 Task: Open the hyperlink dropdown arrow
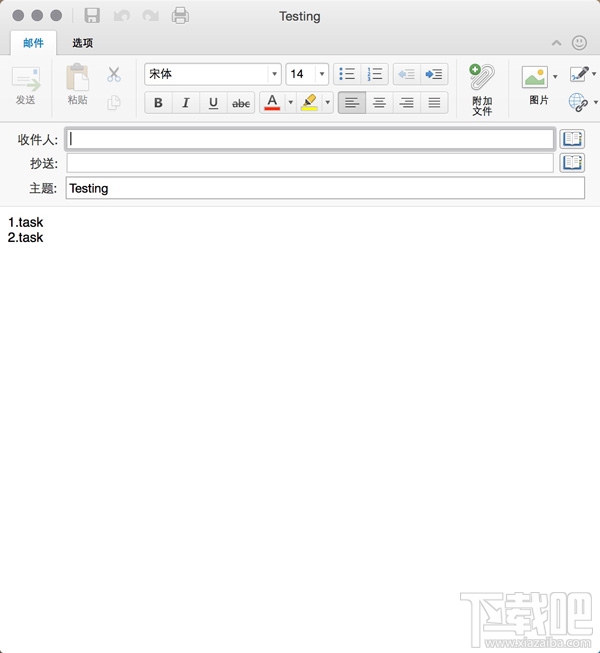point(595,102)
